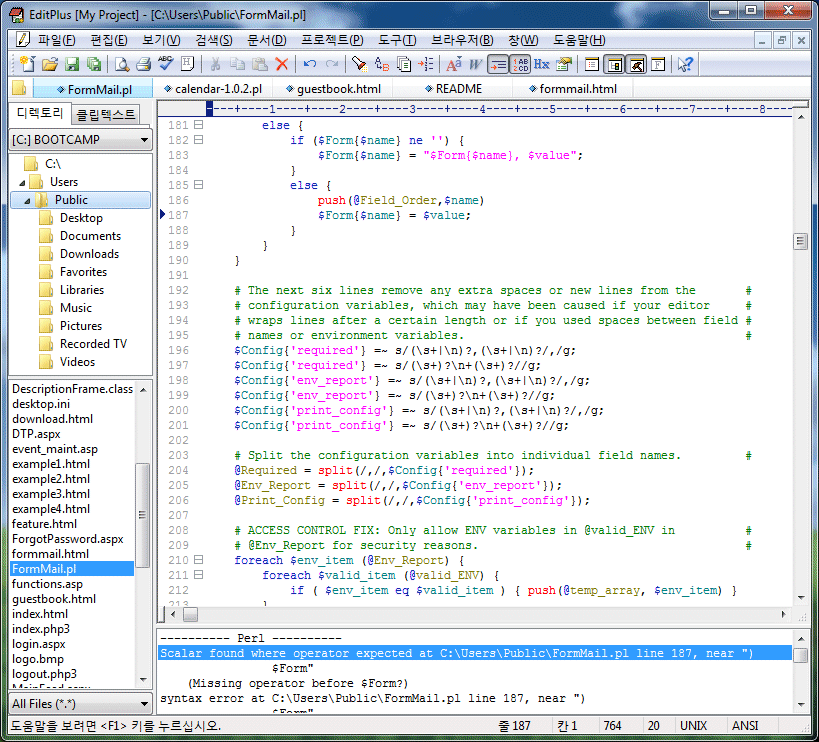Click the folder icon left of the document tabs
This screenshot has width=819, height=742.
(19, 88)
